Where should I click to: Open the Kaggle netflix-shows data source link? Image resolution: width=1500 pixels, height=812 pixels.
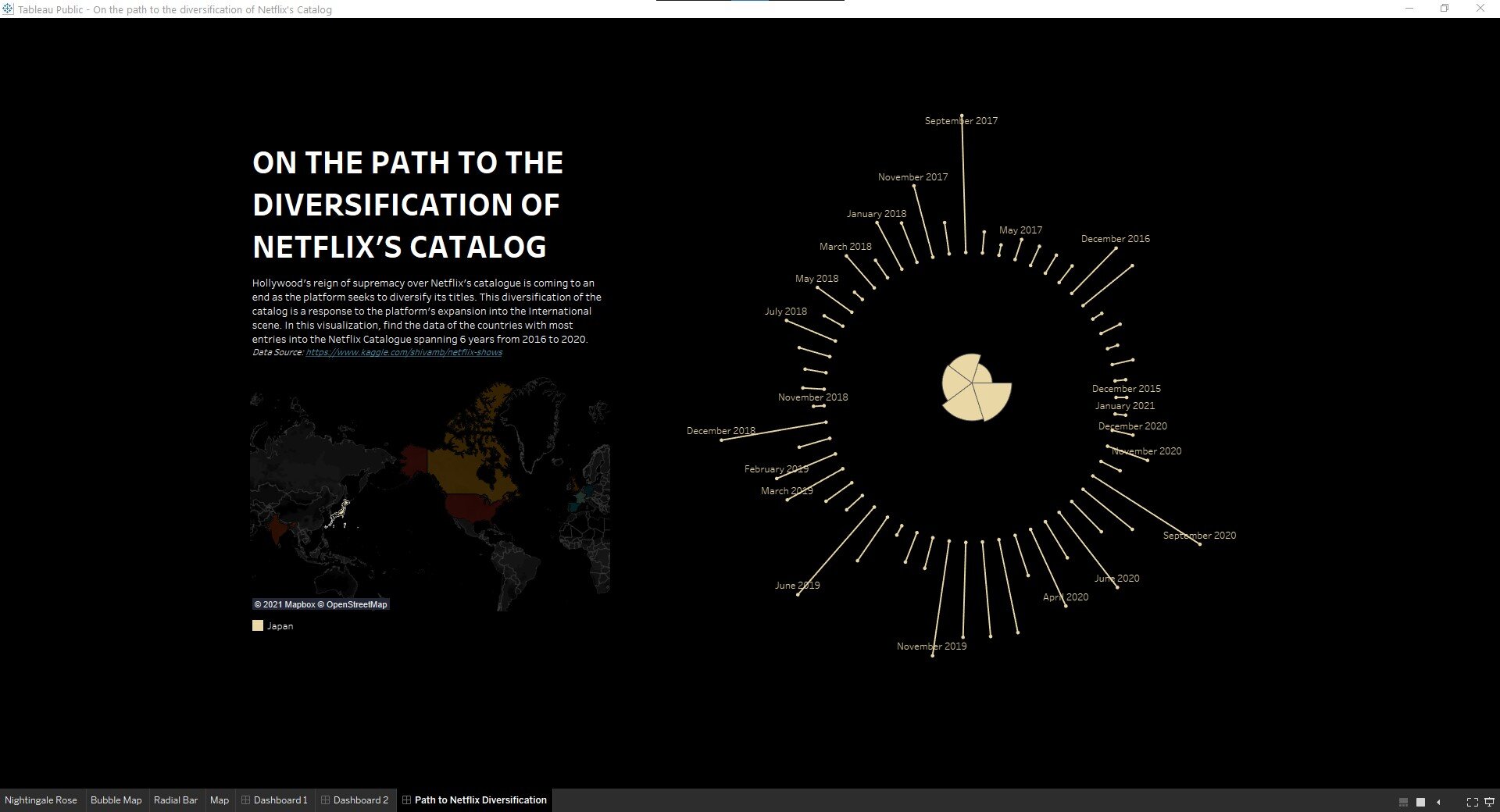click(404, 352)
